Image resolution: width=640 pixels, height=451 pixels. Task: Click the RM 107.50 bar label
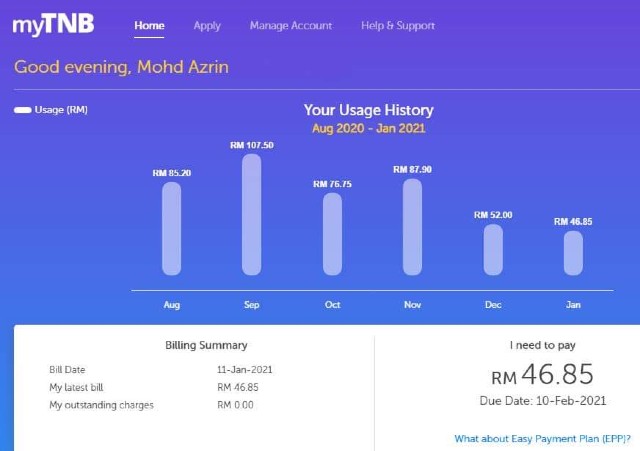pyautogui.click(x=252, y=145)
